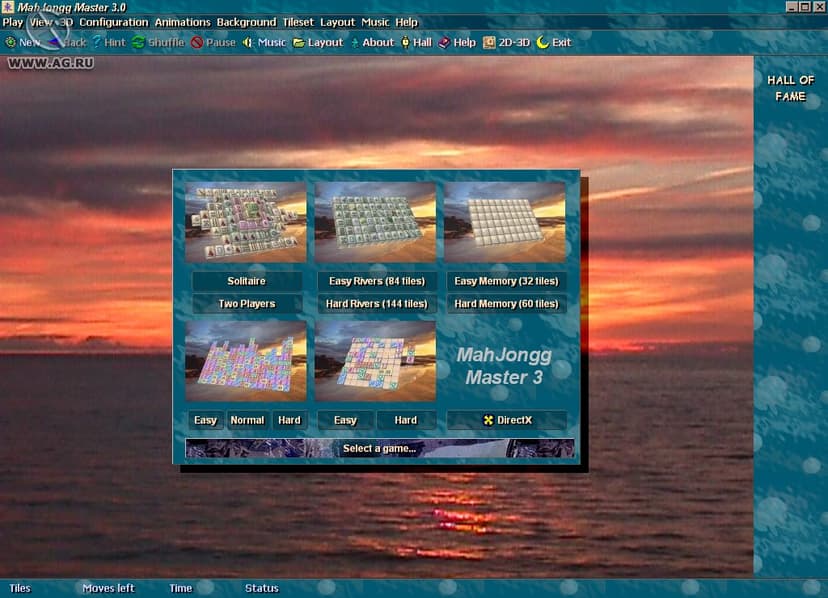Click the Status label in the status bar
828x598 pixels.
coord(261,588)
